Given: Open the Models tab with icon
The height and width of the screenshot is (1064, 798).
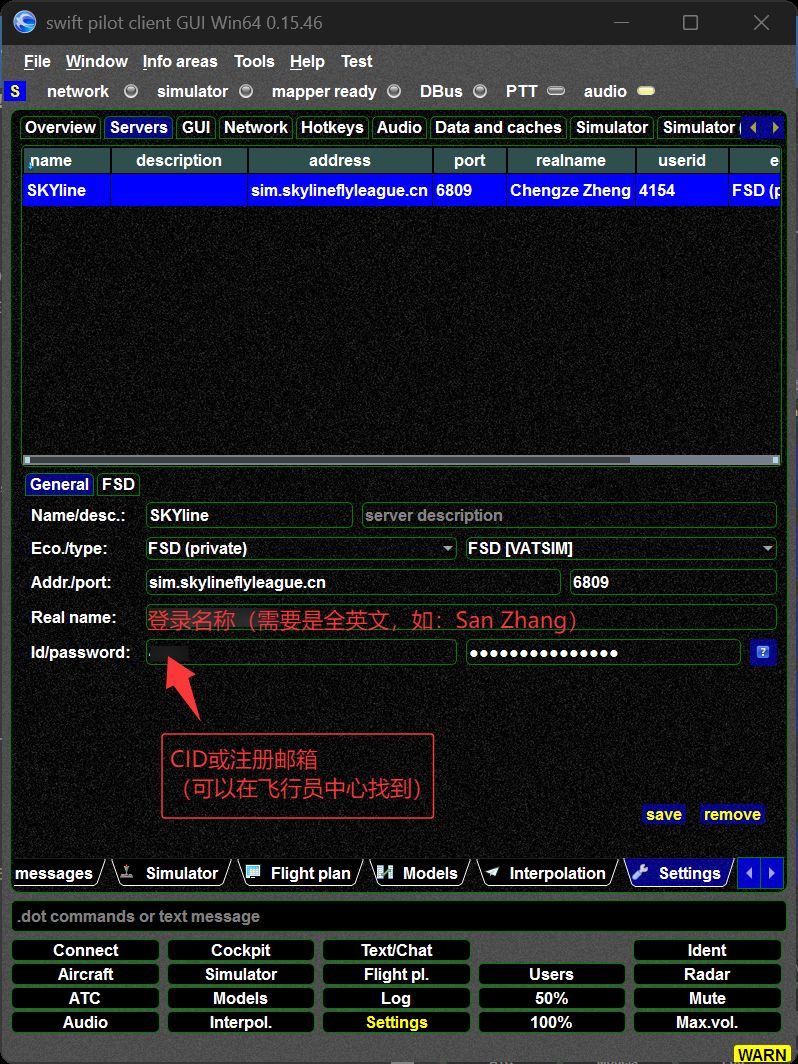Looking at the screenshot, I should 417,873.
